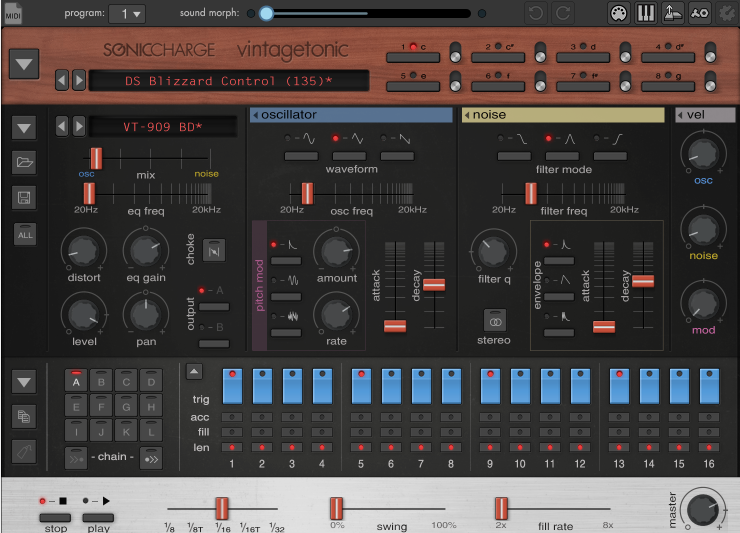The image size is (740, 533).
Task: Select sine pitch mod mode button
Action: click(x=286, y=296)
